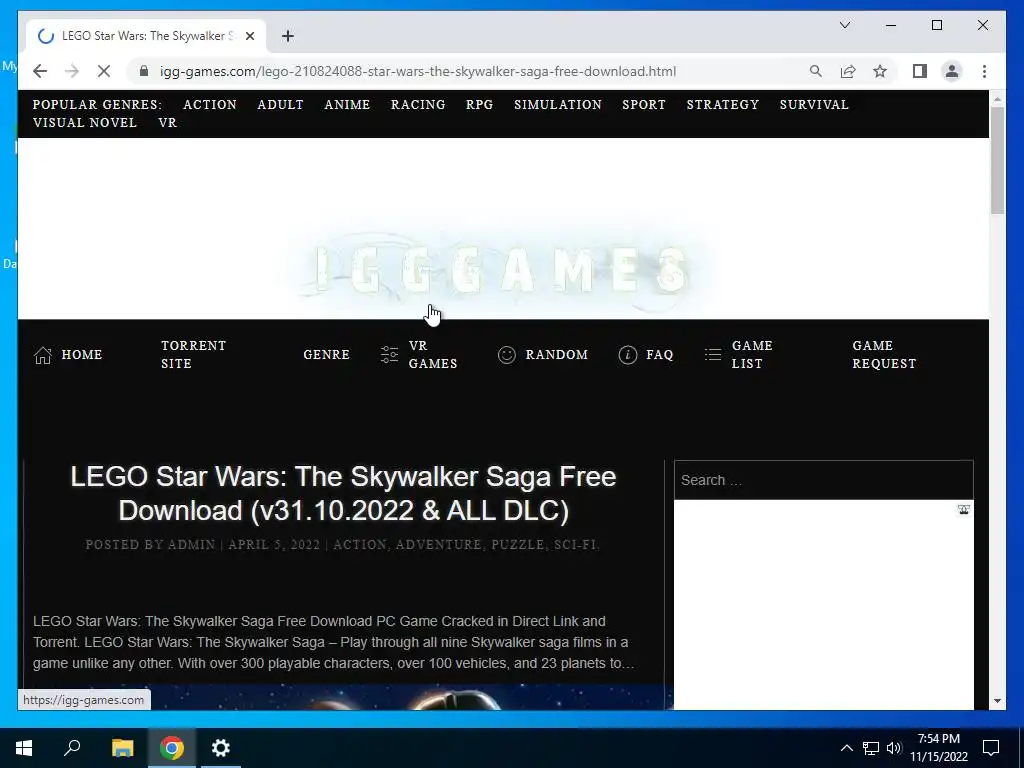Image resolution: width=1024 pixels, height=768 pixels.
Task: Bookmark this page with the star icon
Action: (x=880, y=71)
